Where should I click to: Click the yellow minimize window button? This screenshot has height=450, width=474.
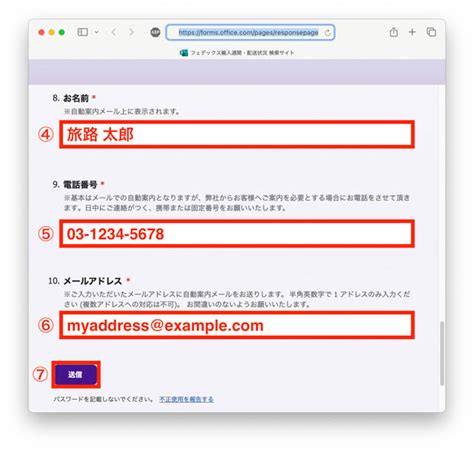point(52,32)
